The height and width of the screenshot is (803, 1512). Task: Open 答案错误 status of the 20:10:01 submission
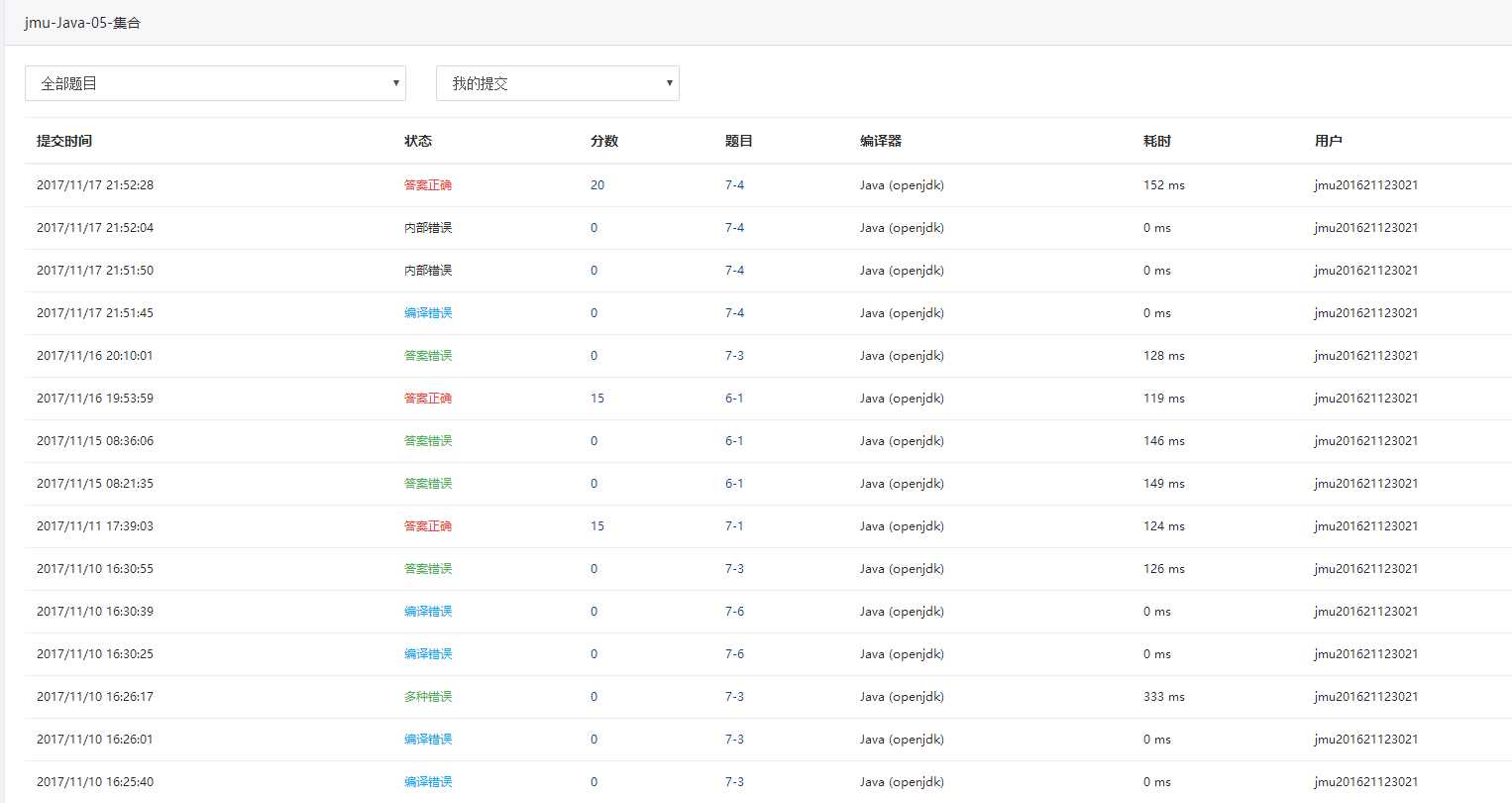pyautogui.click(x=428, y=356)
